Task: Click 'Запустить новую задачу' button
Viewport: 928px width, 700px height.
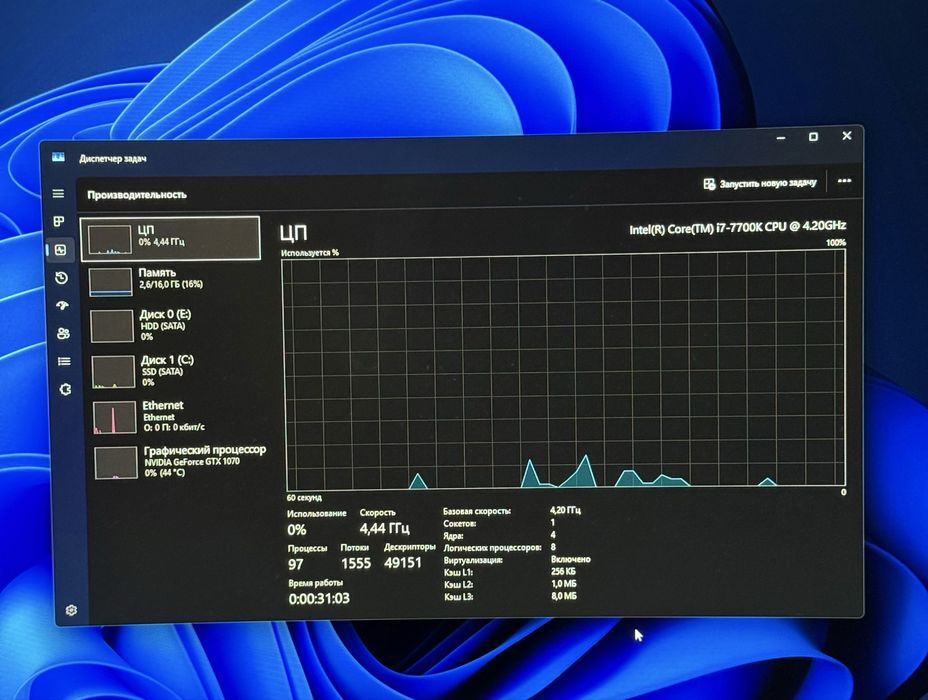Action: 760,183
